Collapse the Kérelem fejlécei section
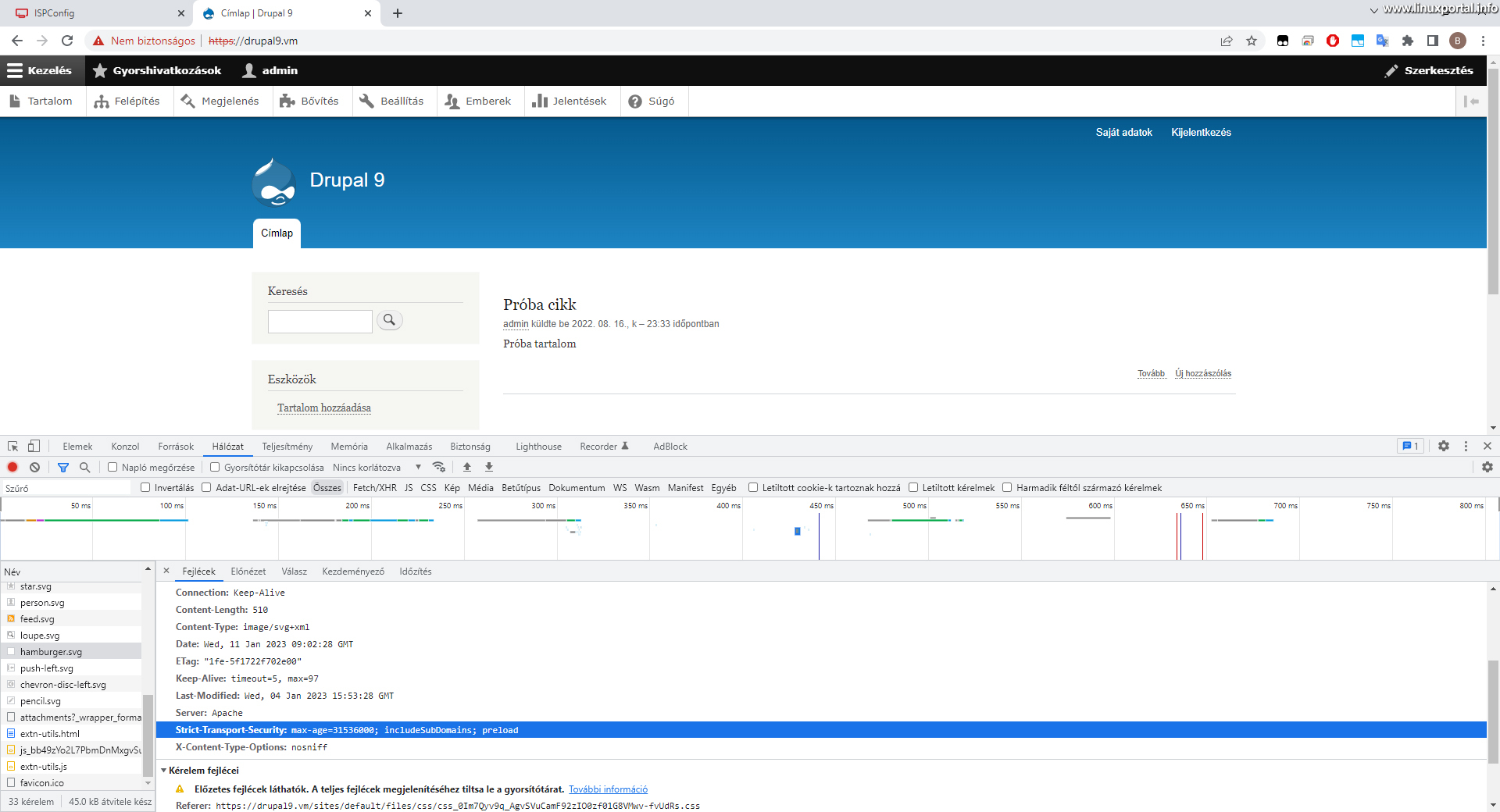The image size is (1500, 812). [165, 771]
